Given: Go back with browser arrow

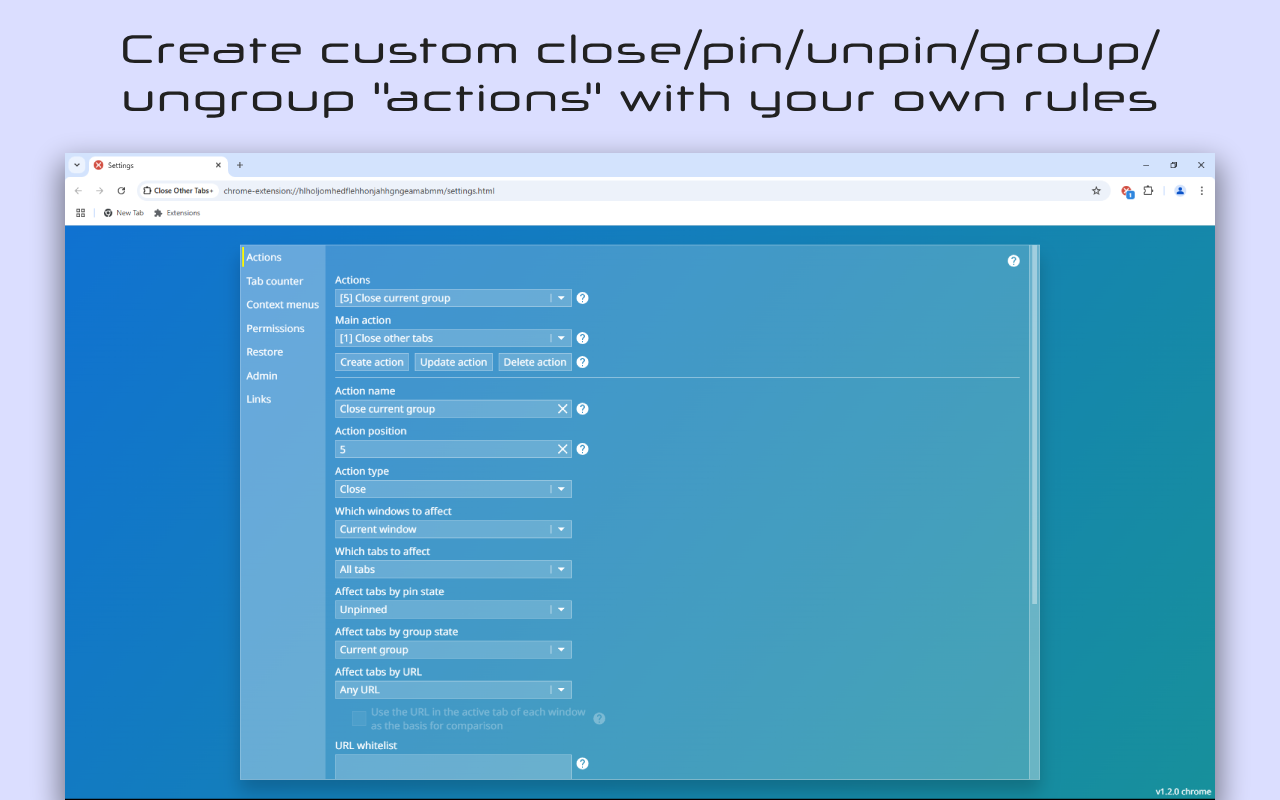Looking at the screenshot, I should (78, 190).
